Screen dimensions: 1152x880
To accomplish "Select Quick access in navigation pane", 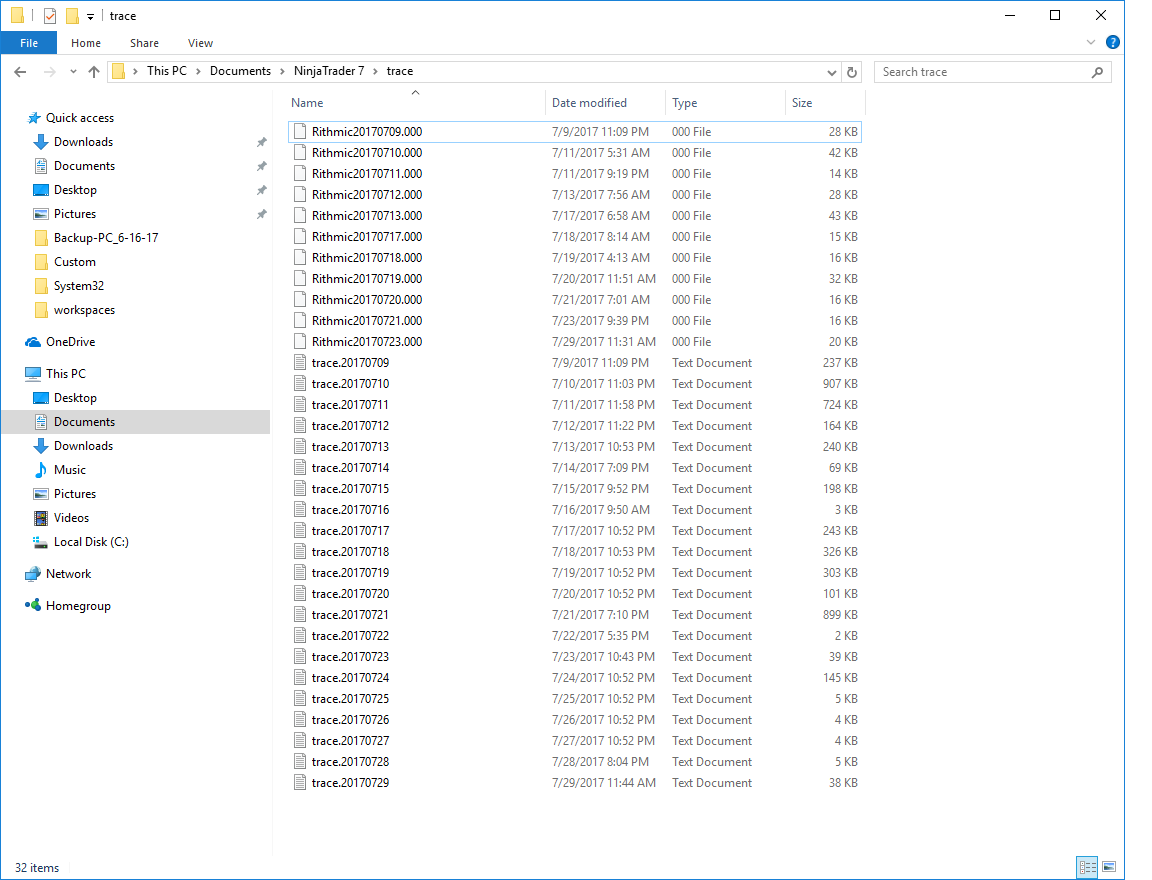I will tap(79, 118).
